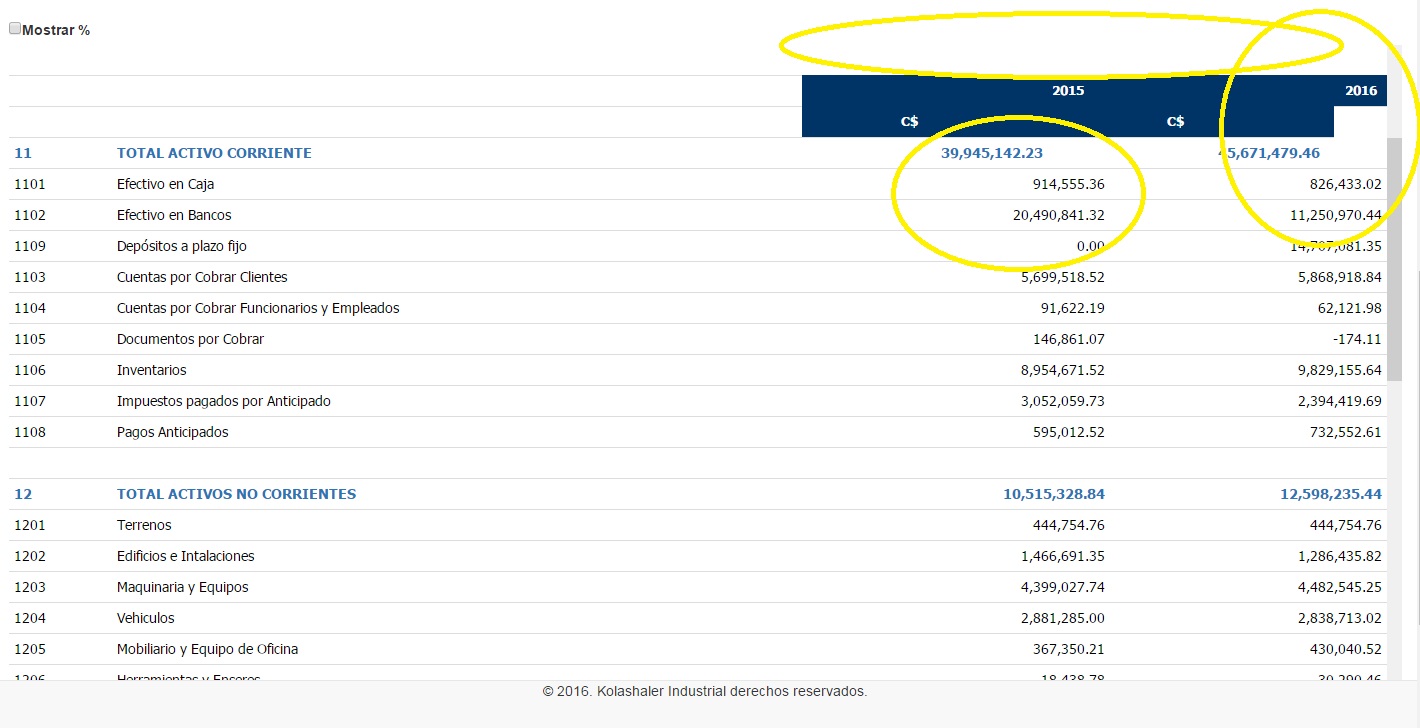
Task: Click the value 2,881,285.00
Action: tap(1064, 618)
